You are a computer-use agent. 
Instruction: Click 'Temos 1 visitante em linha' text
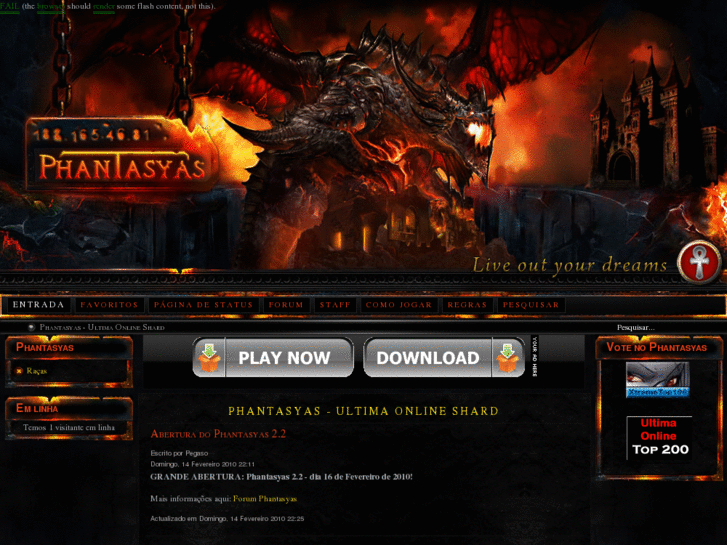(x=69, y=428)
